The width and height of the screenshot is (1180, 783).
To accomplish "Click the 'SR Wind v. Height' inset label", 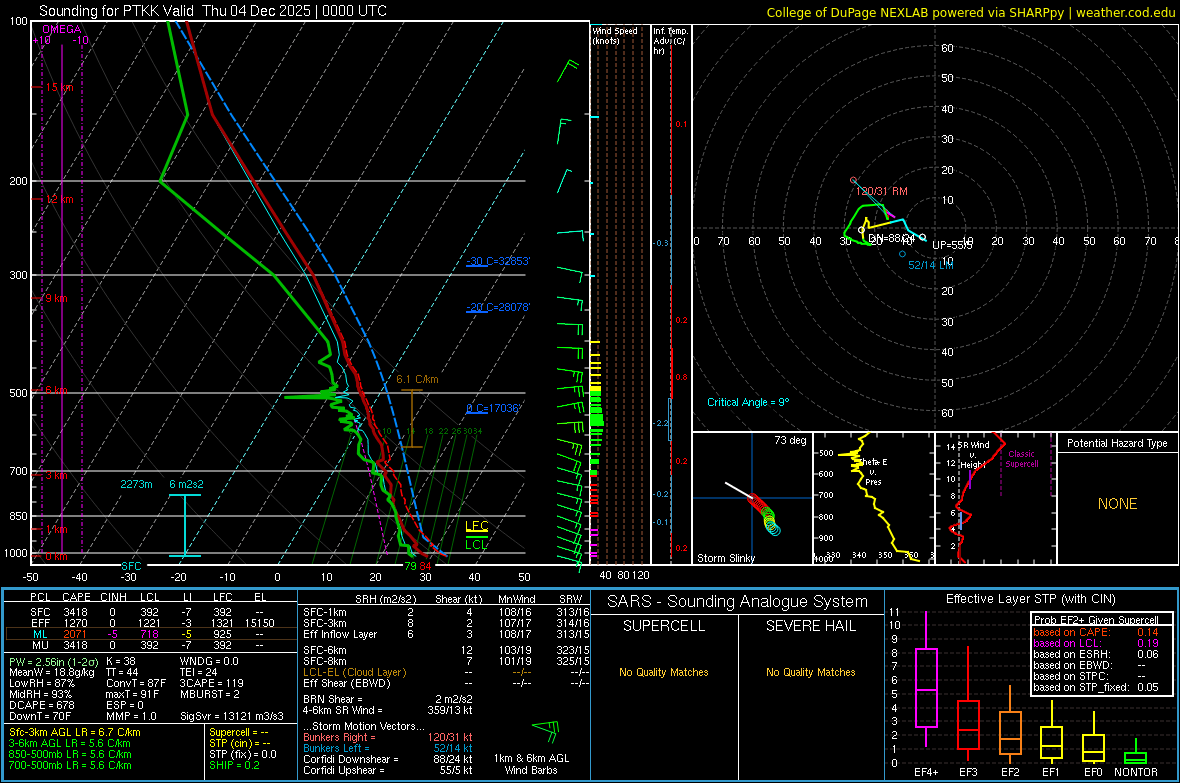I will click(973, 455).
